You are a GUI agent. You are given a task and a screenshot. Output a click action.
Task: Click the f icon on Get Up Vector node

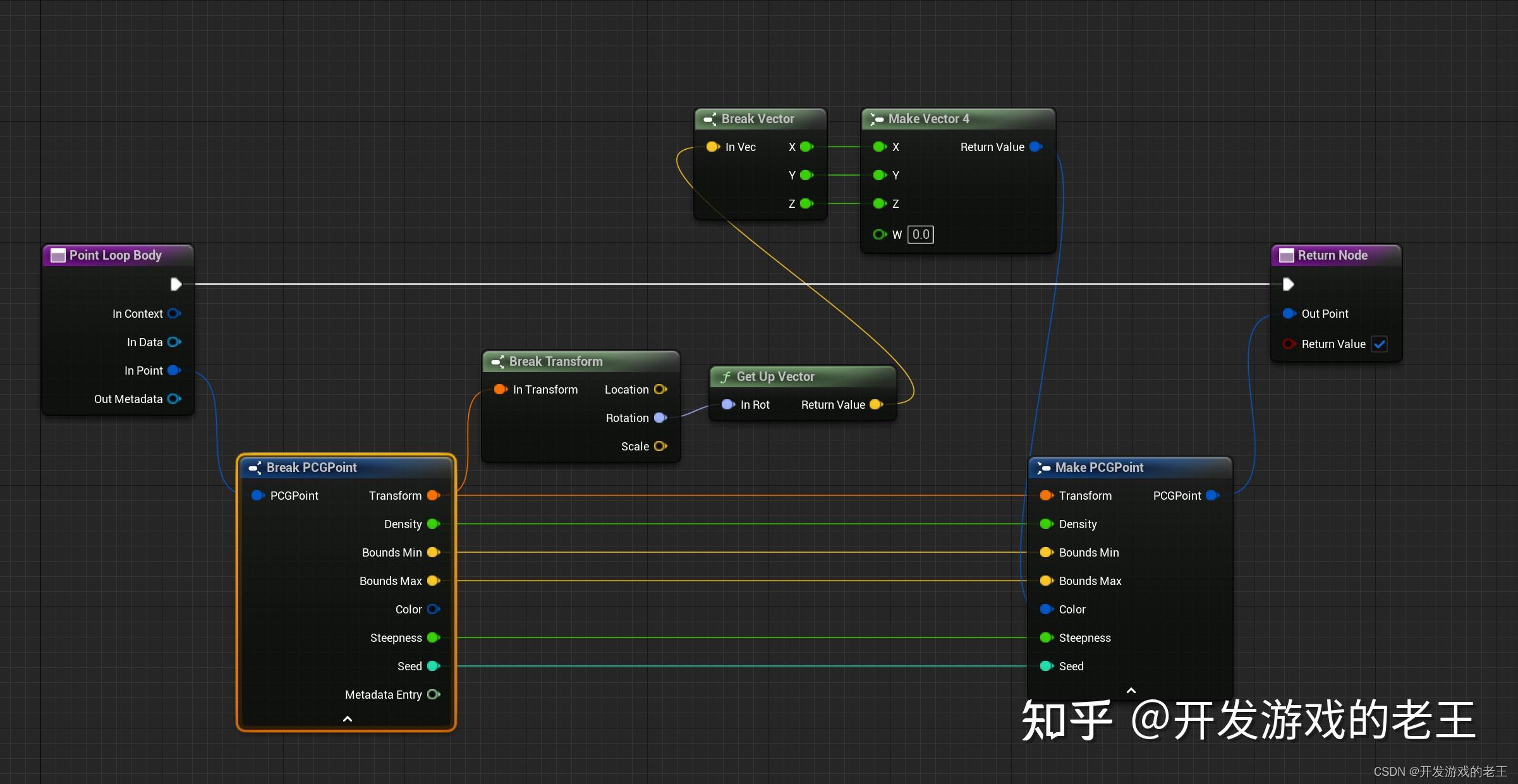(x=726, y=377)
